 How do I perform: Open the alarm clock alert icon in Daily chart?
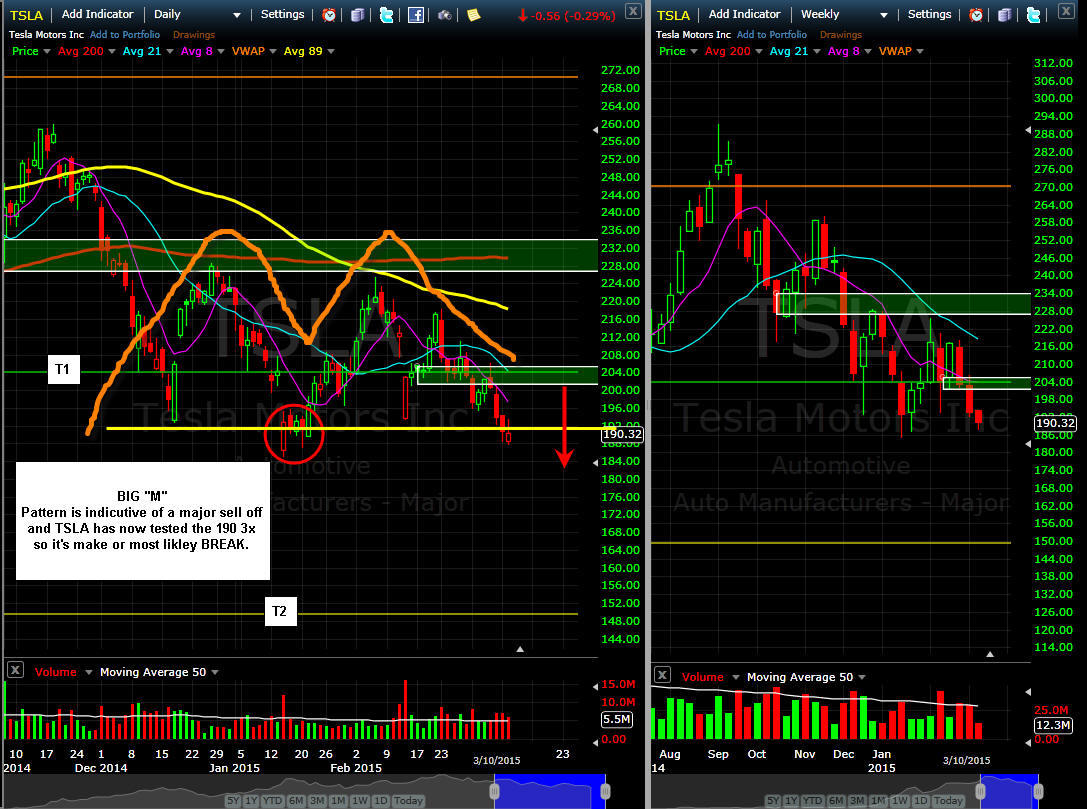tap(330, 15)
